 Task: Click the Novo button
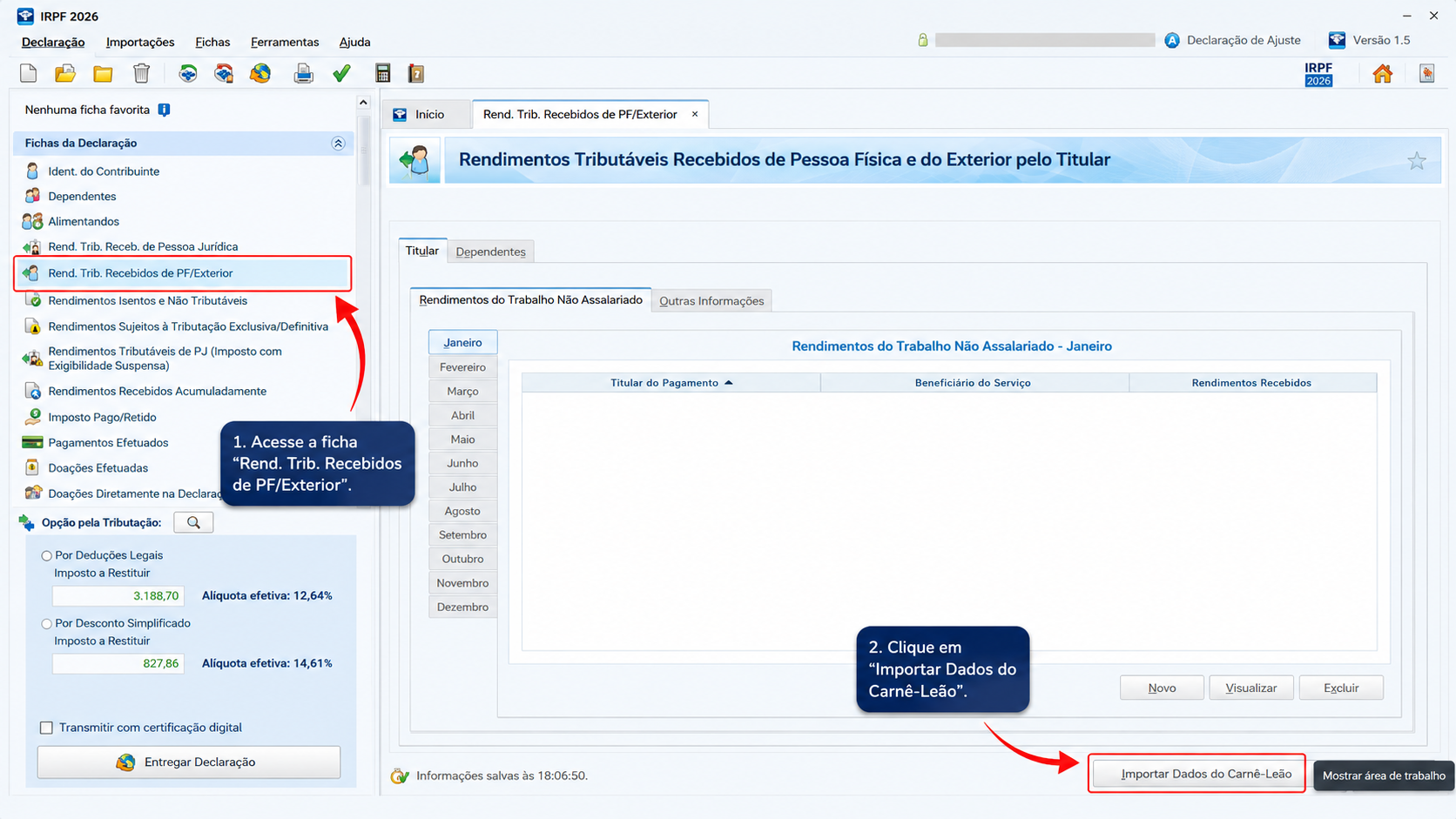coord(1162,688)
